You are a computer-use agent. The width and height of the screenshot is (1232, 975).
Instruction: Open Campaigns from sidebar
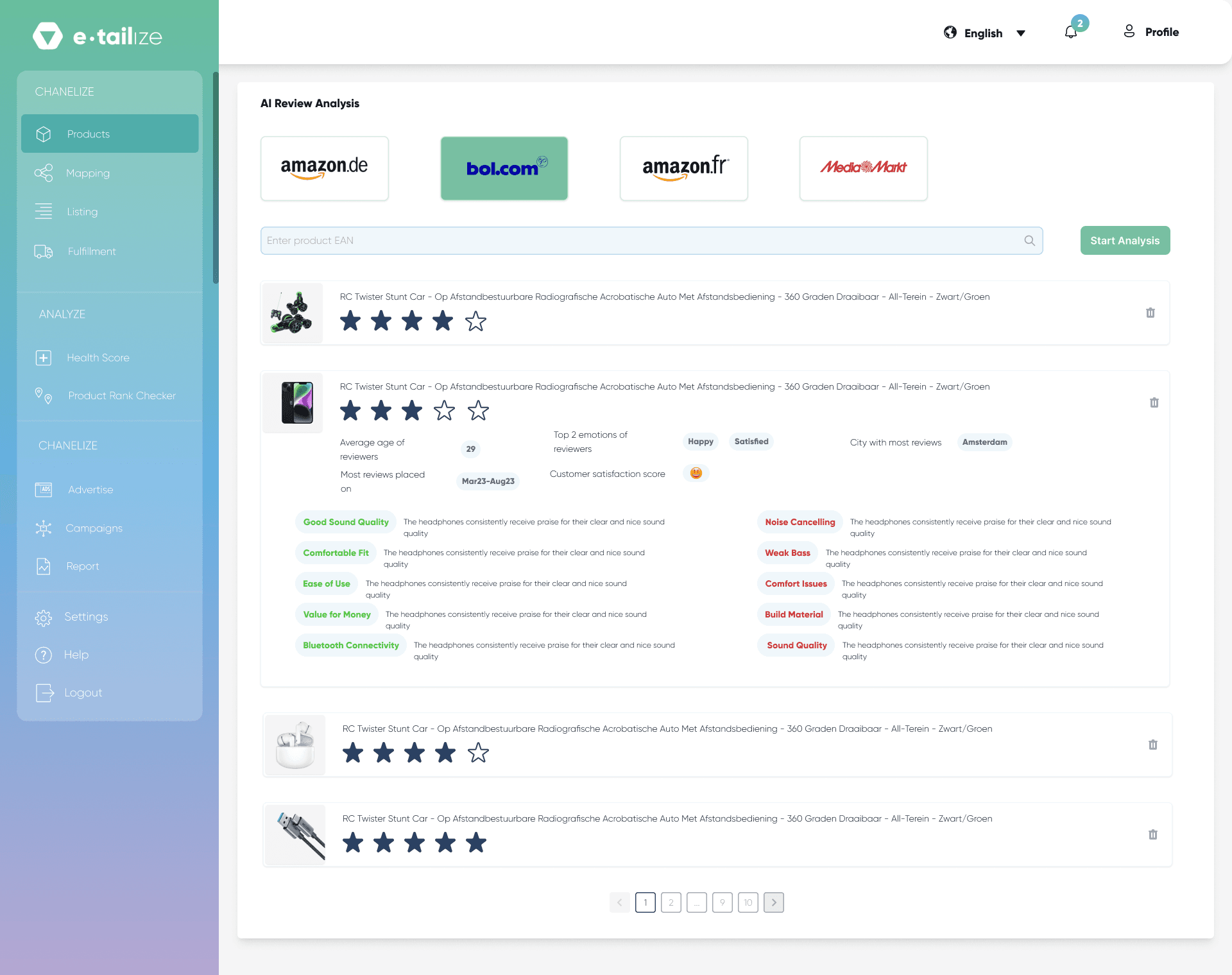[x=94, y=528]
